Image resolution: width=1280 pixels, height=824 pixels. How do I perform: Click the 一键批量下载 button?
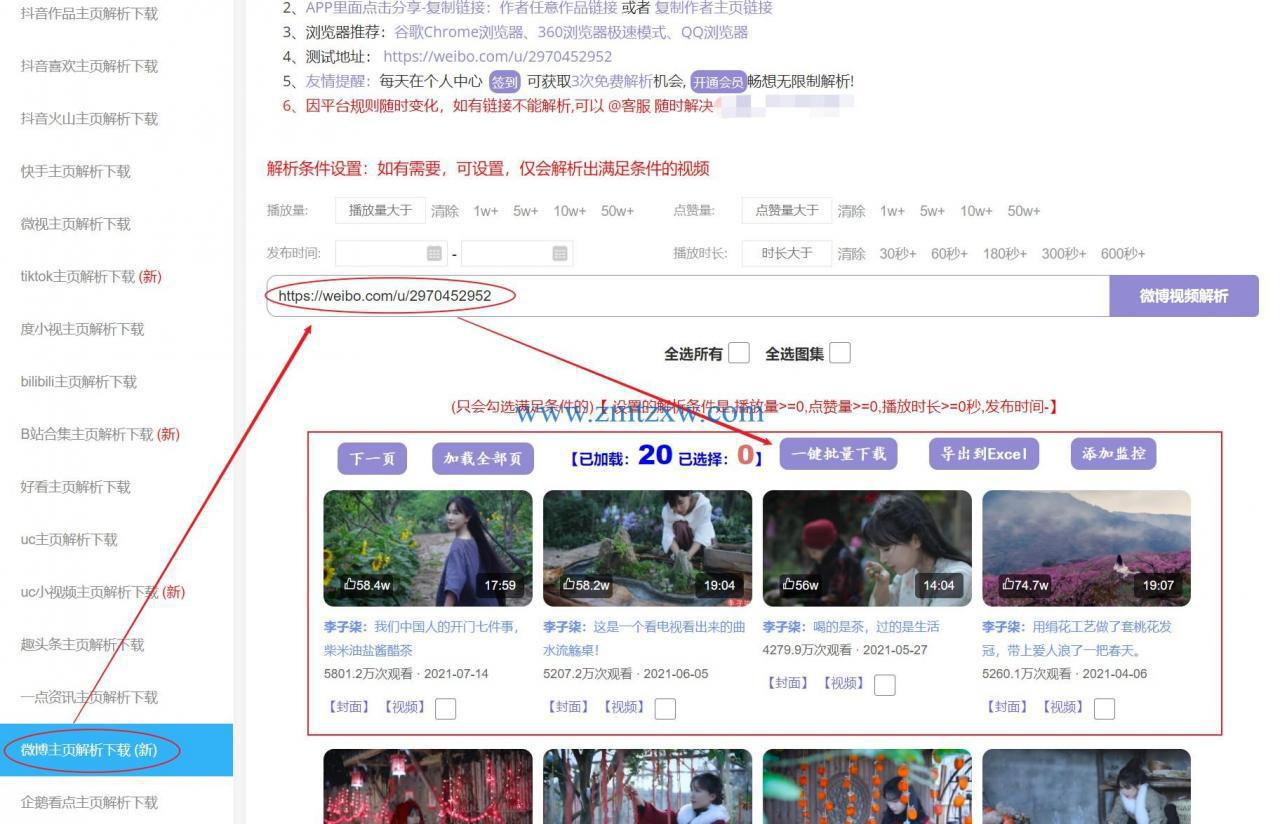(838, 454)
